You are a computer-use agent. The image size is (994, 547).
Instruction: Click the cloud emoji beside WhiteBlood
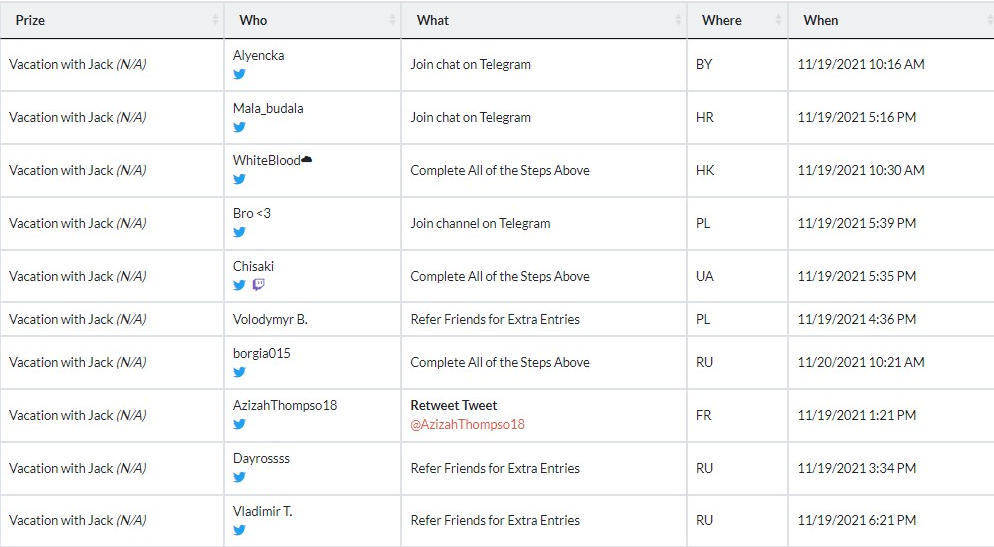[x=307, y=159]
